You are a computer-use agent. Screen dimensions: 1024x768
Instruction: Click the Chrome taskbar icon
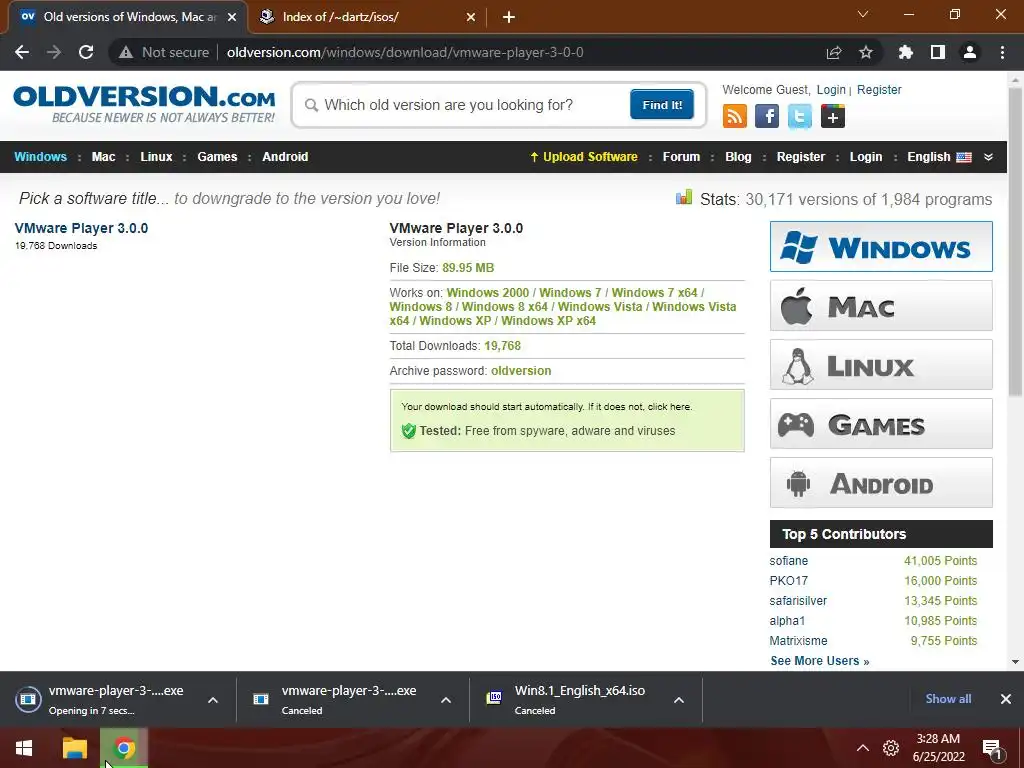click(x=124, y=748)
